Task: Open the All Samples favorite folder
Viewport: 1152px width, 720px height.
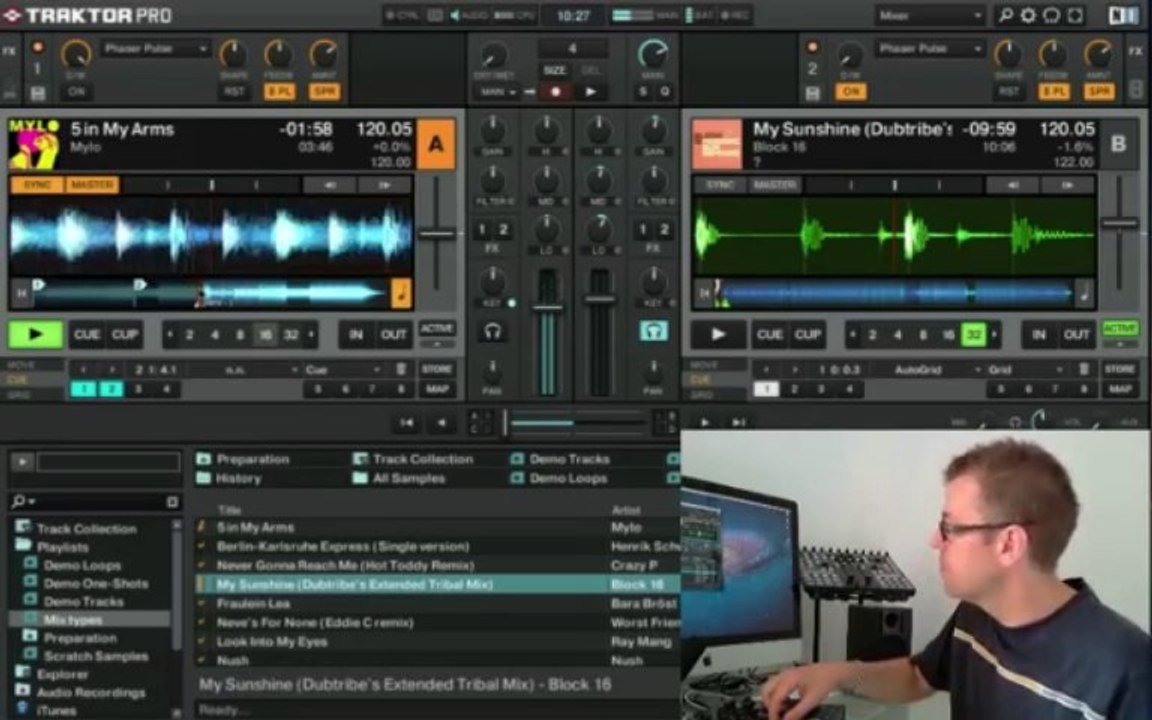Action: 399,478
